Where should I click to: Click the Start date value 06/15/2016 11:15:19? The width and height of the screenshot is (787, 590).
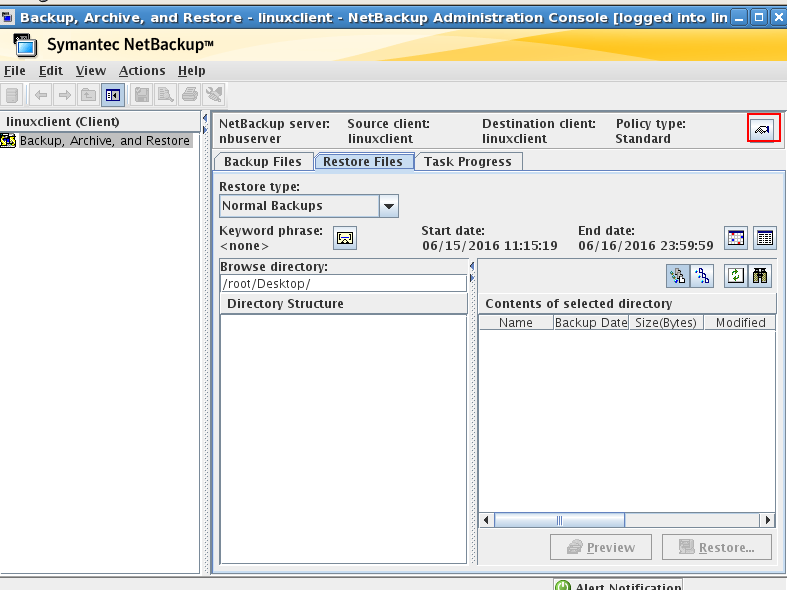[x=490, y=246]
